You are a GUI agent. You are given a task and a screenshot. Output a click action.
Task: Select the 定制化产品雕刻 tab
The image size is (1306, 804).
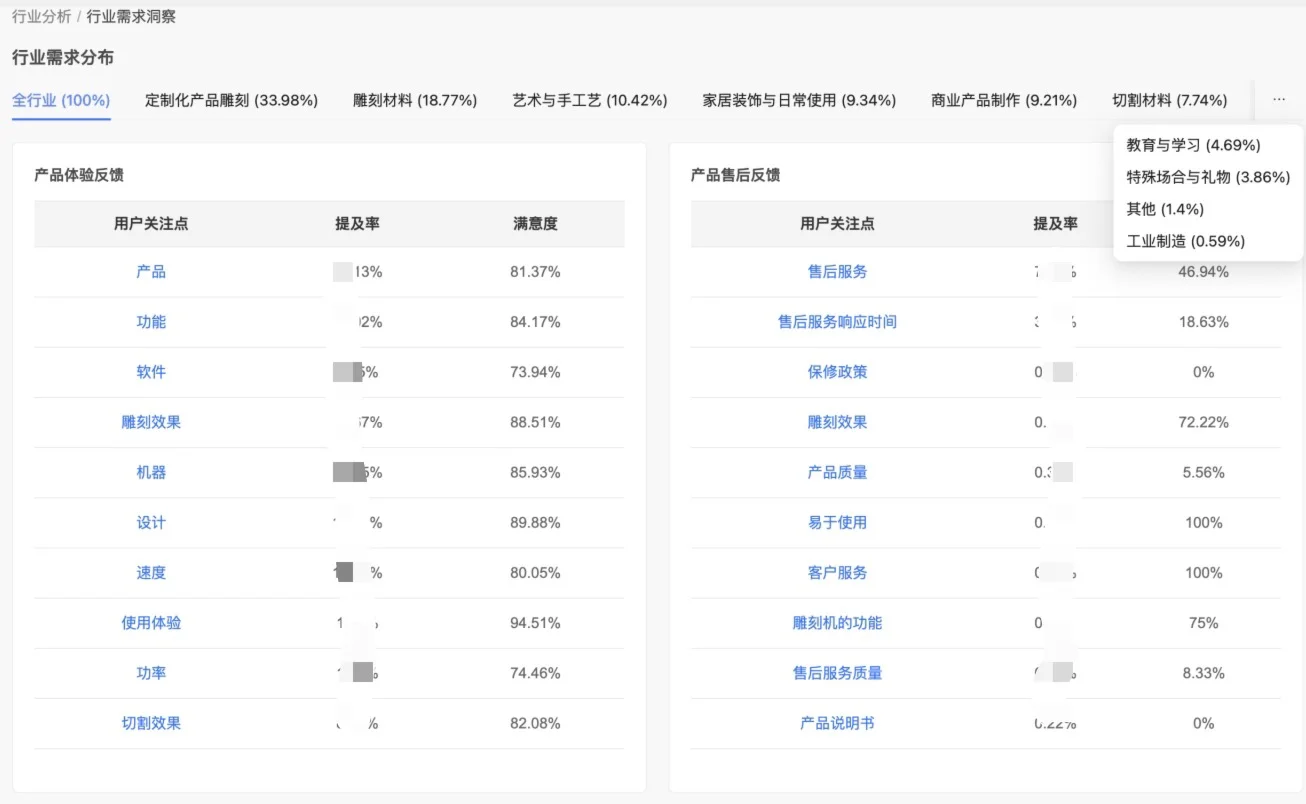[x=230, y=100]
